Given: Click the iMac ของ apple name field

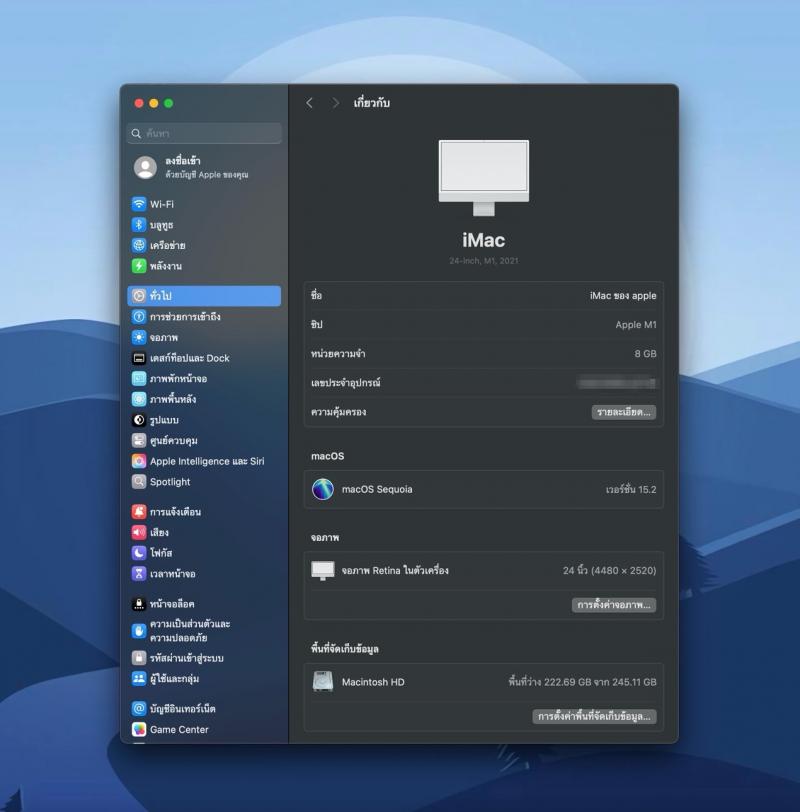Looking at the screenshot, I should point(622,296).
